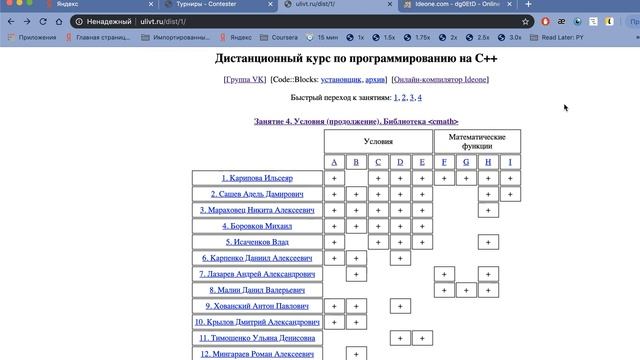Switch to the 'Турниры - Contester' tab
The image size is (640, 360).
point(218,4)
